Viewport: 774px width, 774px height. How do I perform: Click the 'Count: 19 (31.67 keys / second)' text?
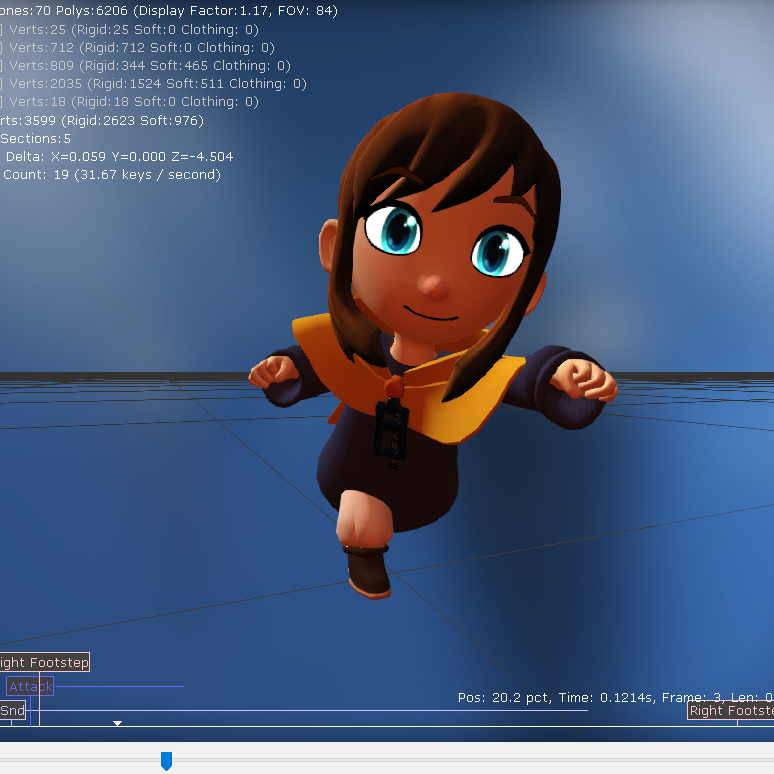pyautogui.click(x=112, y=175)
